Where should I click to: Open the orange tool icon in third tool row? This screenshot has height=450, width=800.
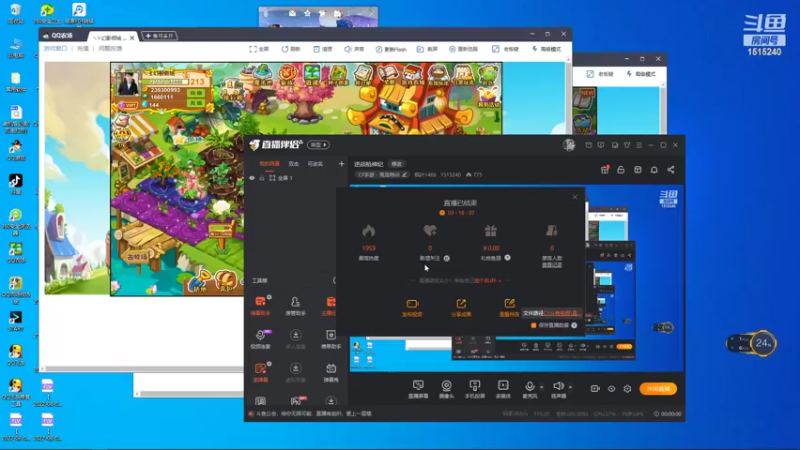[260, 372]
